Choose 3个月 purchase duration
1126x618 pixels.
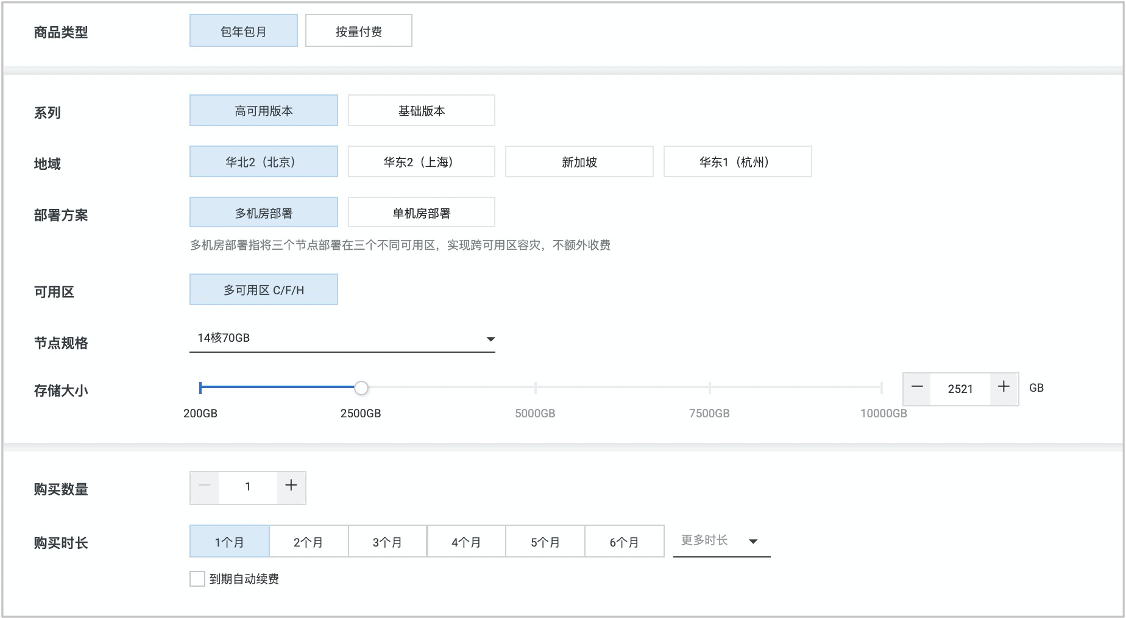pos(387,542)
